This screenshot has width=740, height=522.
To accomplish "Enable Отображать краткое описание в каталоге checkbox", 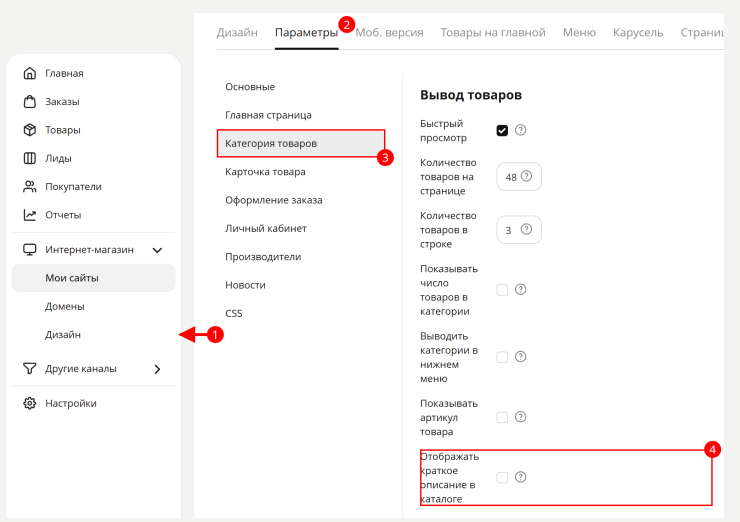I will pos(502,477).
